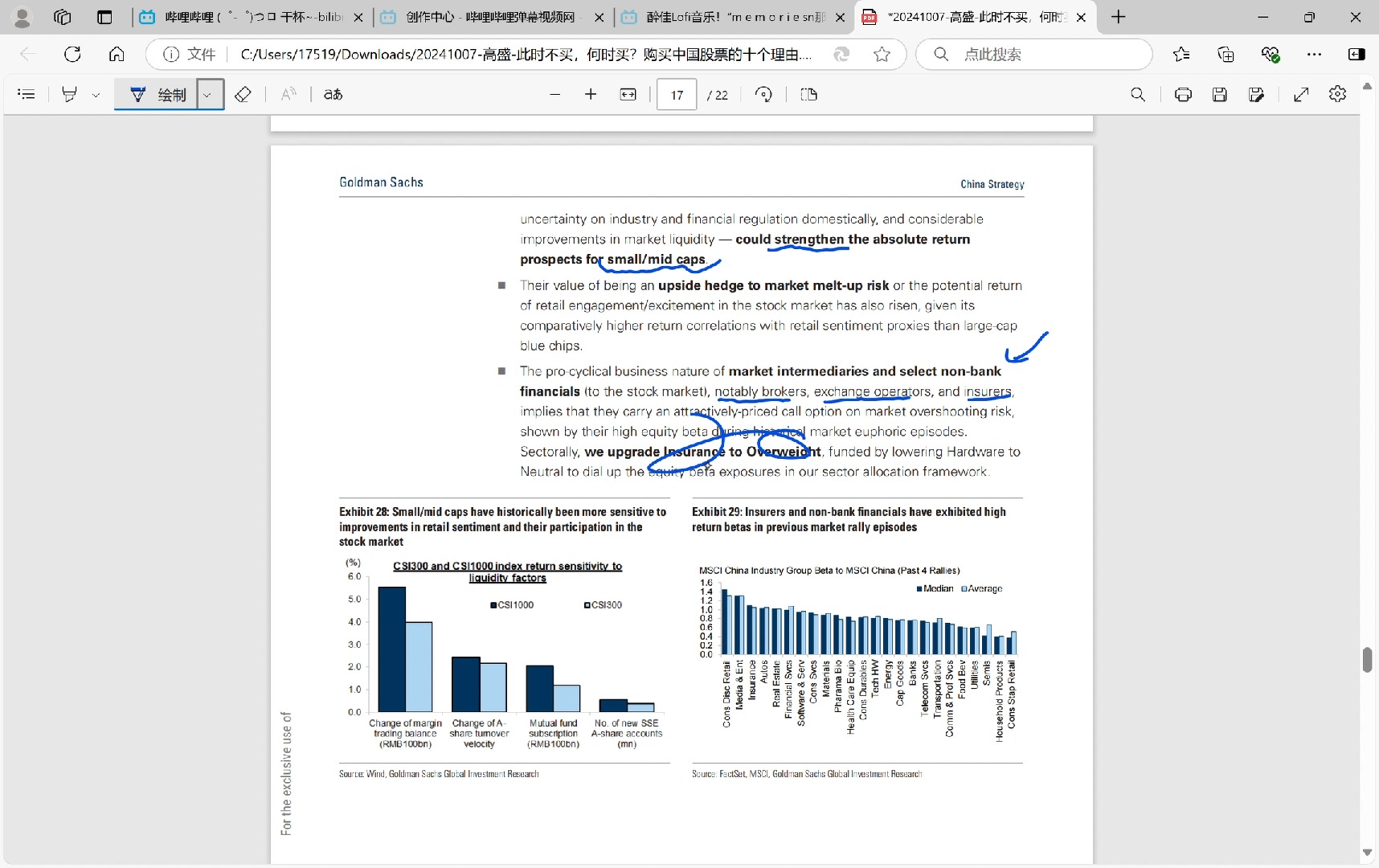
Task: Close the 20241007-高盛 PDF tab
Action: click(x=1081, y=17)
